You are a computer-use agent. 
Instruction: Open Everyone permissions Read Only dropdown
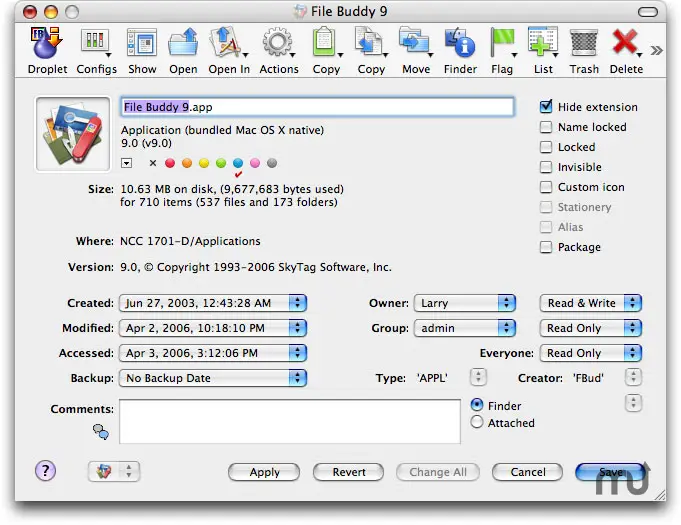pos(591,353)
